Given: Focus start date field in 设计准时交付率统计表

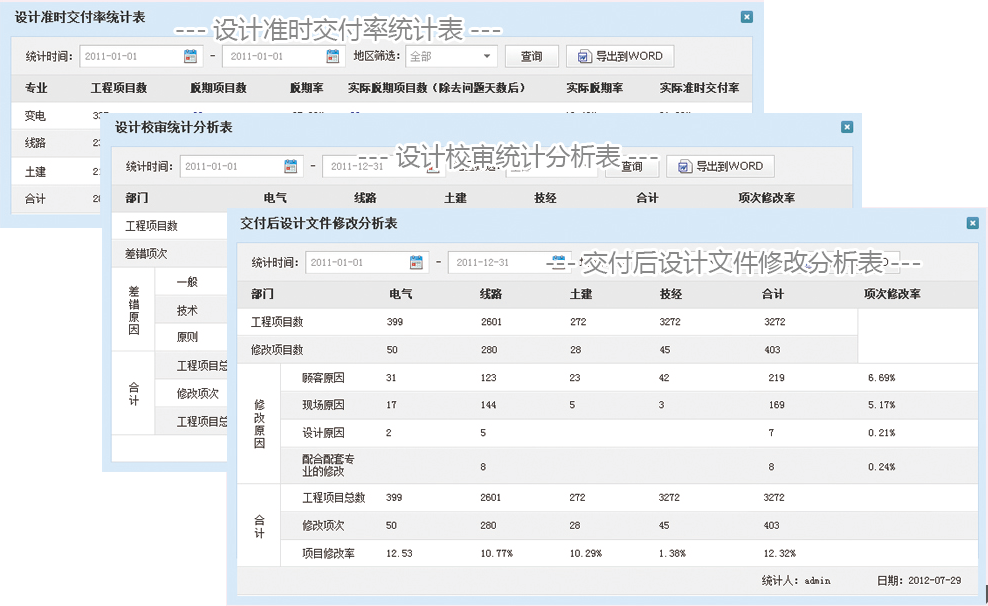Looking at the screenshot, I should pos(130,57).
